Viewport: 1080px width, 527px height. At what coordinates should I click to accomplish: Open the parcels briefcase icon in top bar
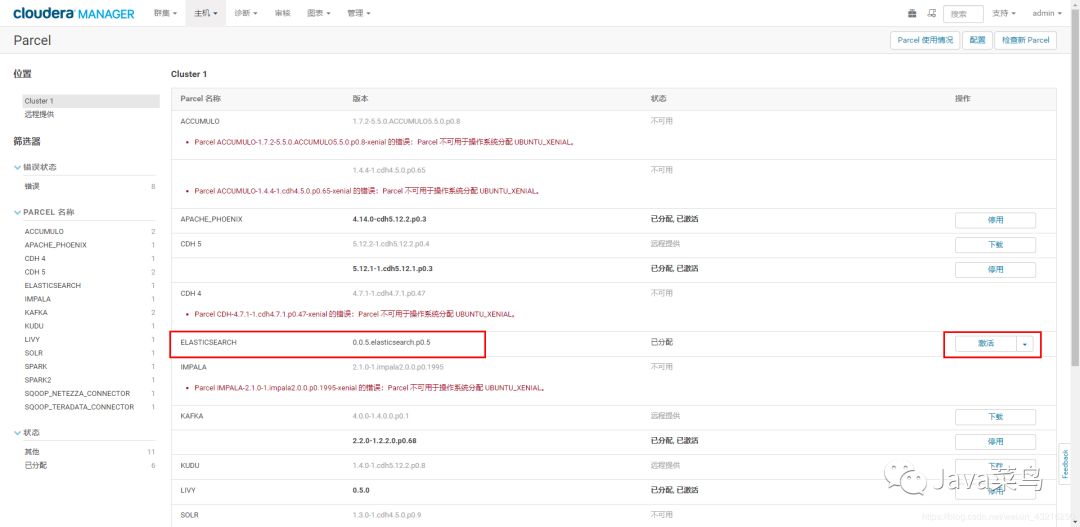pos(913,13)
